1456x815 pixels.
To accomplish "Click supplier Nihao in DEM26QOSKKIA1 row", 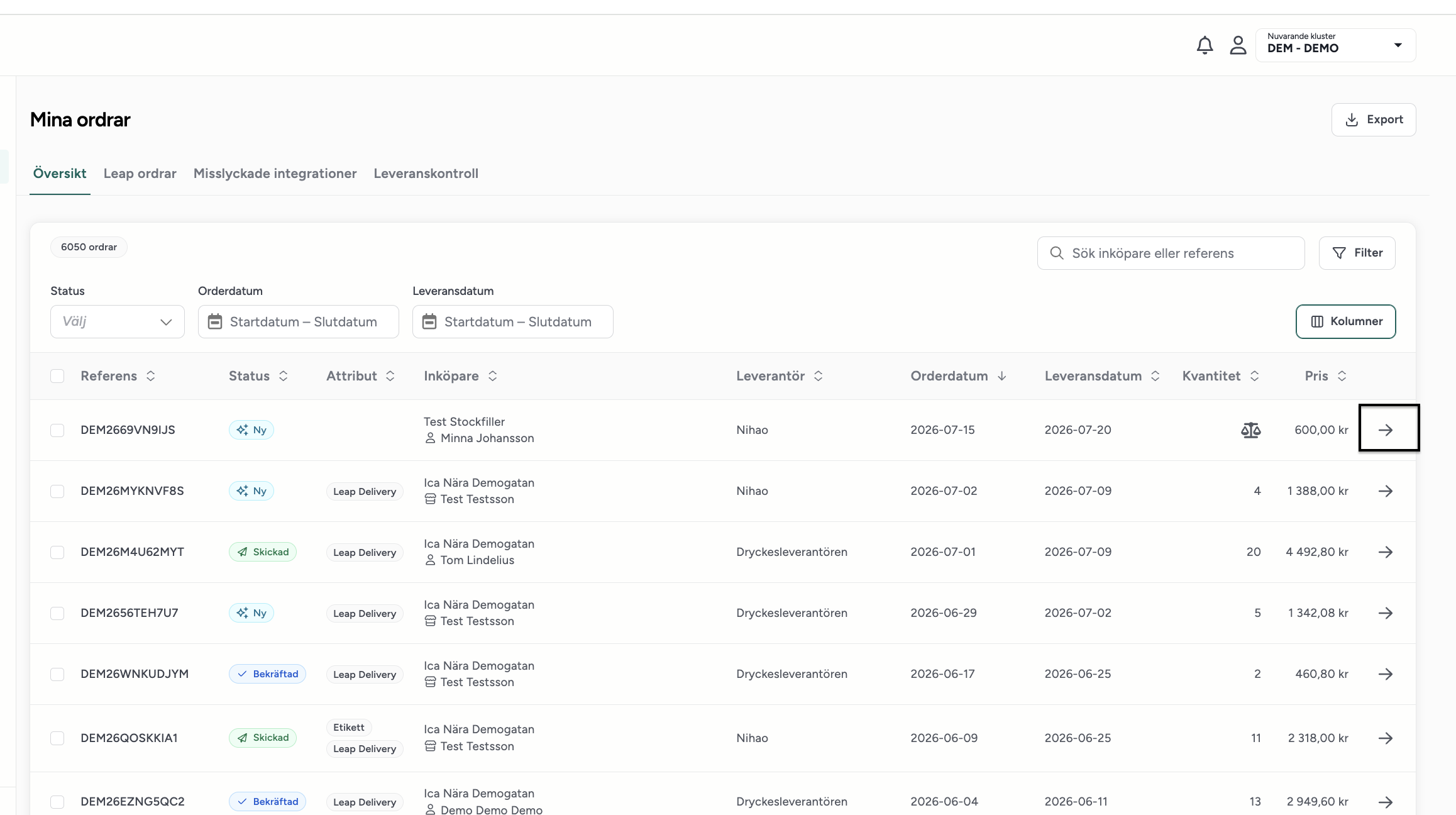I will (x=753, y=738).
